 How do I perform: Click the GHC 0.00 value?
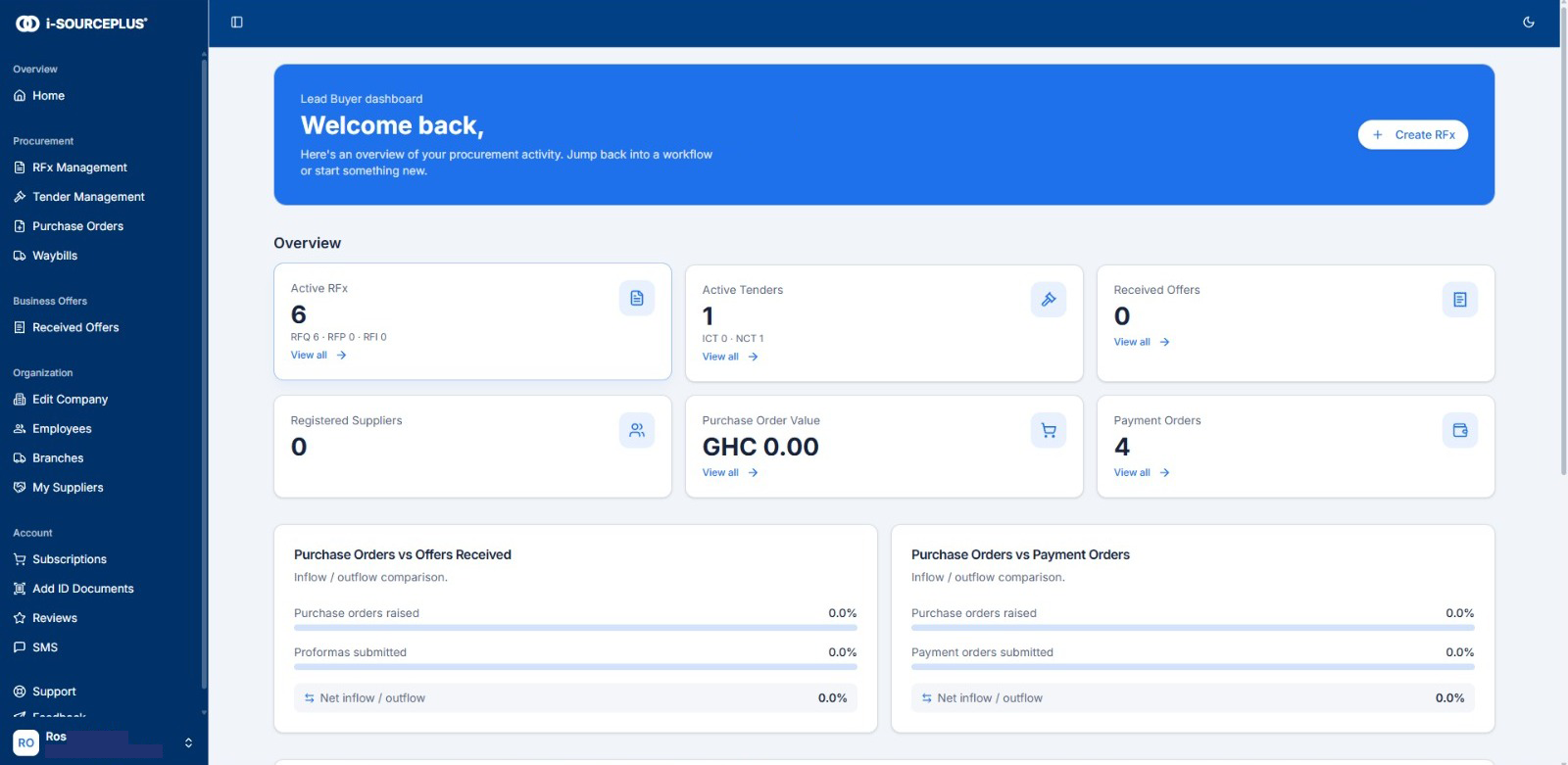760,448
